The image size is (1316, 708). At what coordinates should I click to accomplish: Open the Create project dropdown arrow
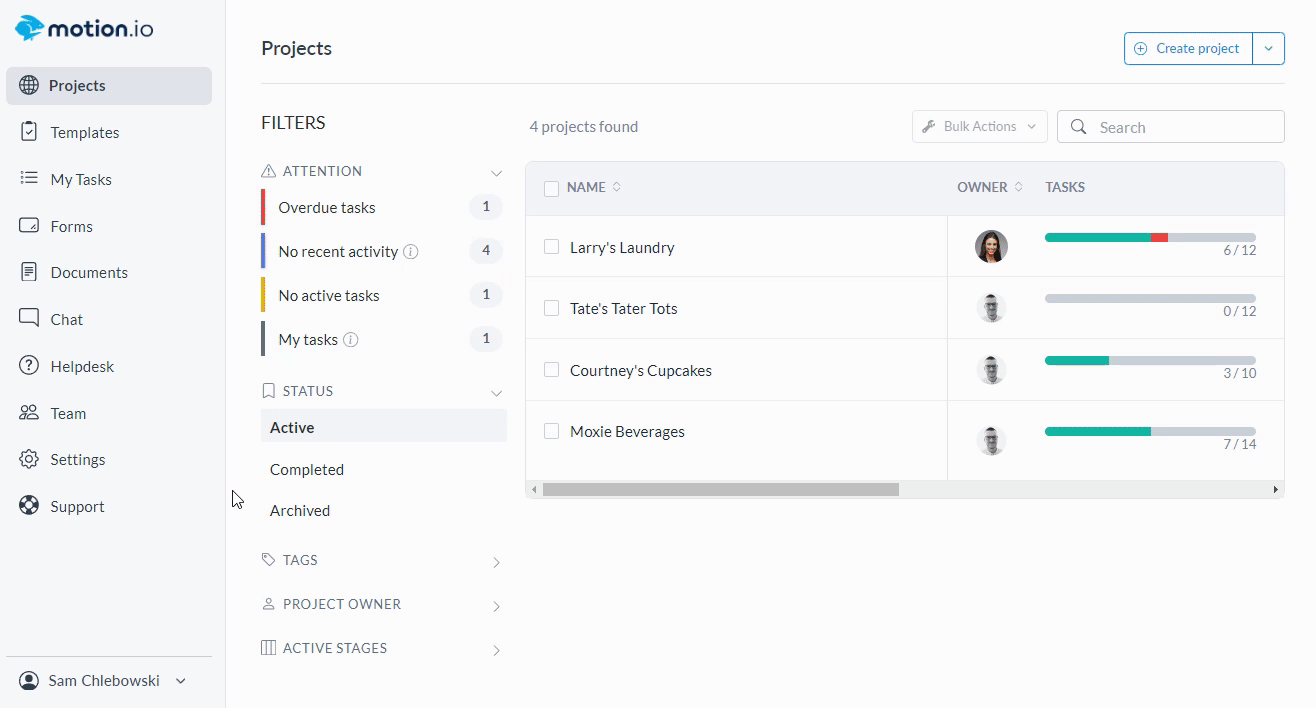coord(1268,48)
